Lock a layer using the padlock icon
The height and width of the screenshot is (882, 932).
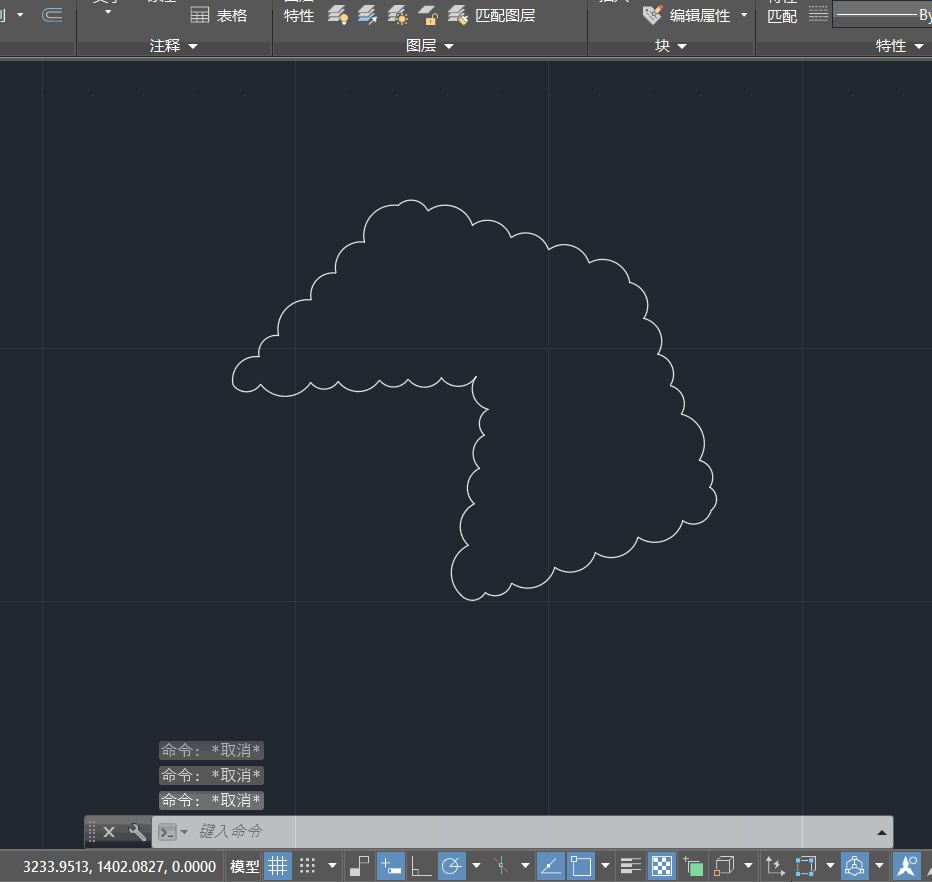point(427,15)
